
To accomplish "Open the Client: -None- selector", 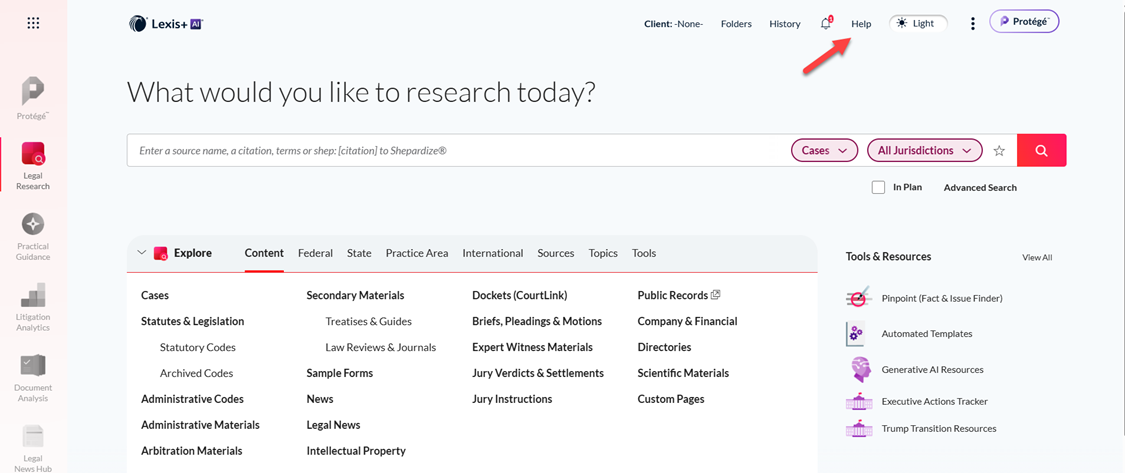I will [674, 24].
